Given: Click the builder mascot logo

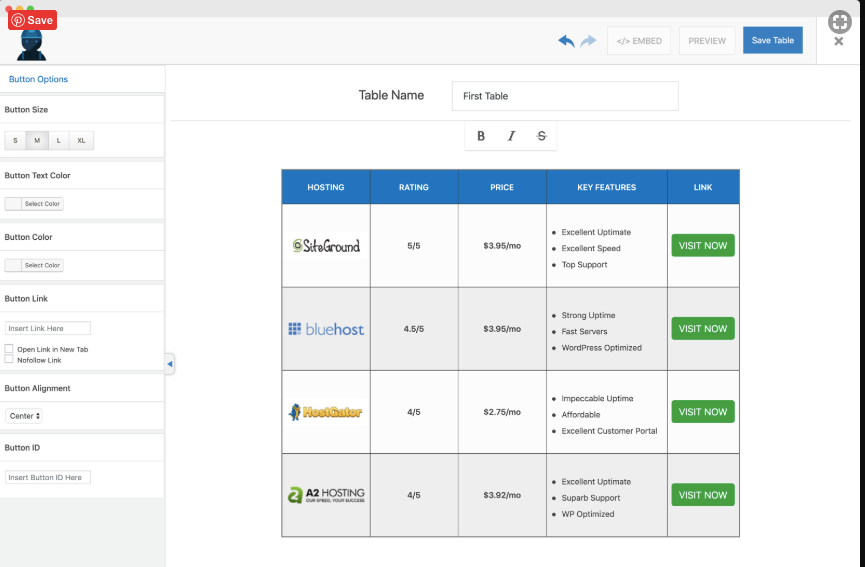Looking at the screenshot, I should (x=31, y=45).
